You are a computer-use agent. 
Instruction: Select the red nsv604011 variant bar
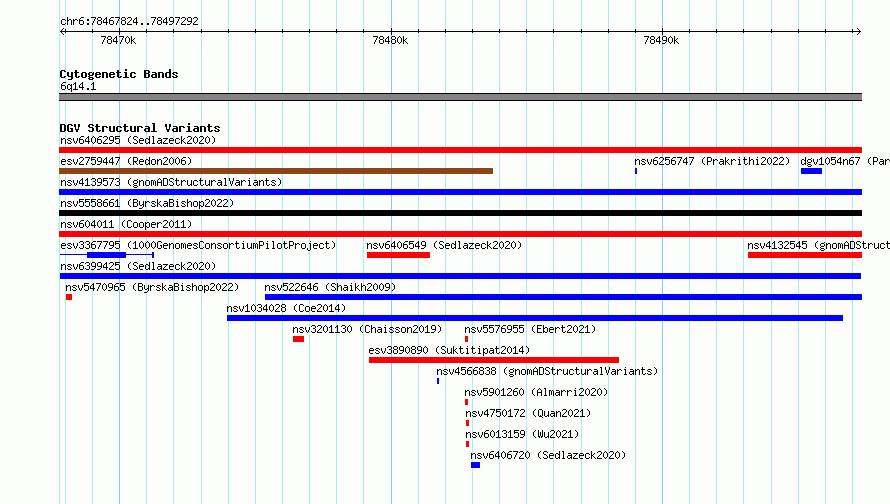[460, 234]
